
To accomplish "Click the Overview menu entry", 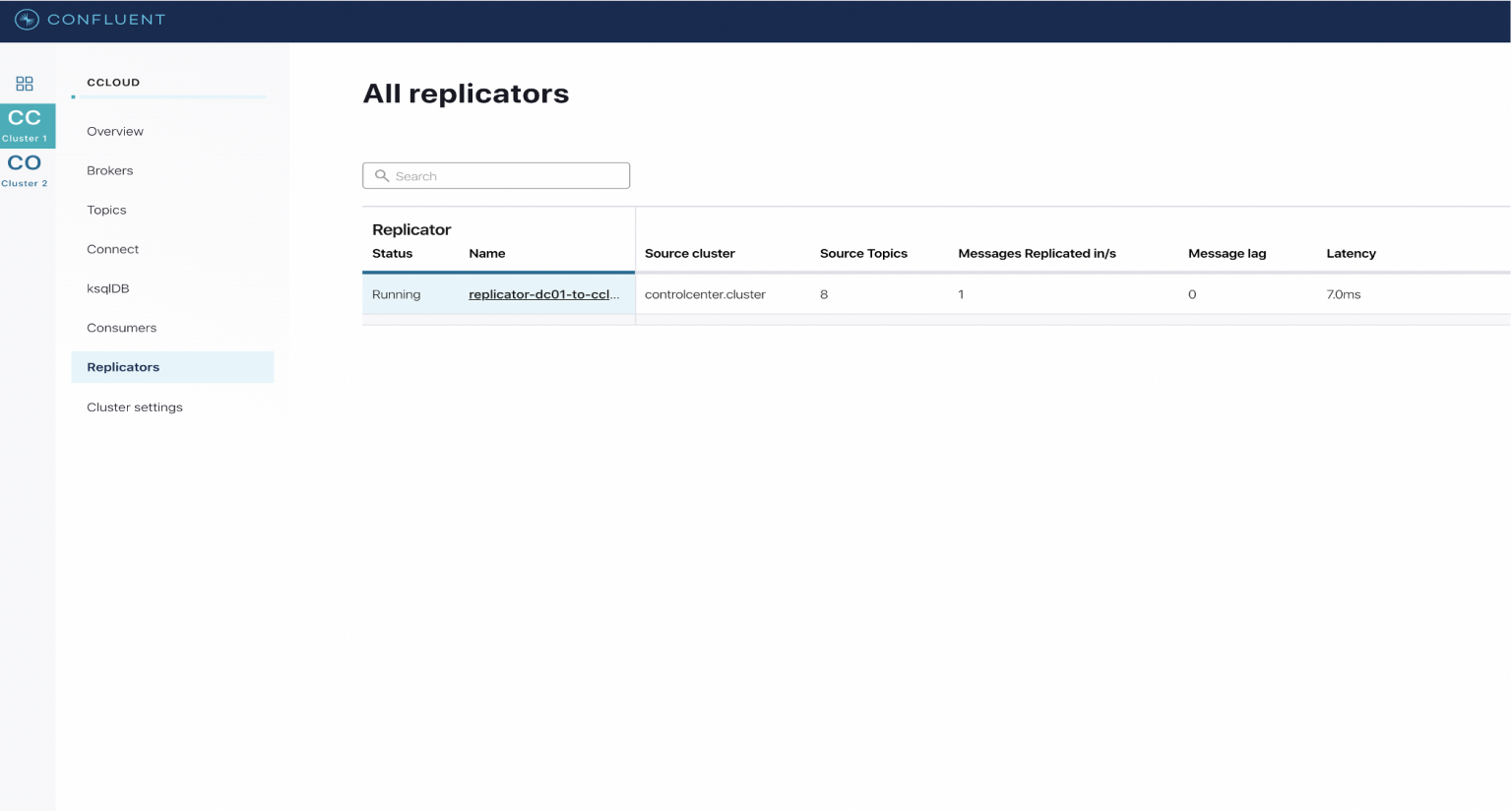I will [x=114, y=131].
